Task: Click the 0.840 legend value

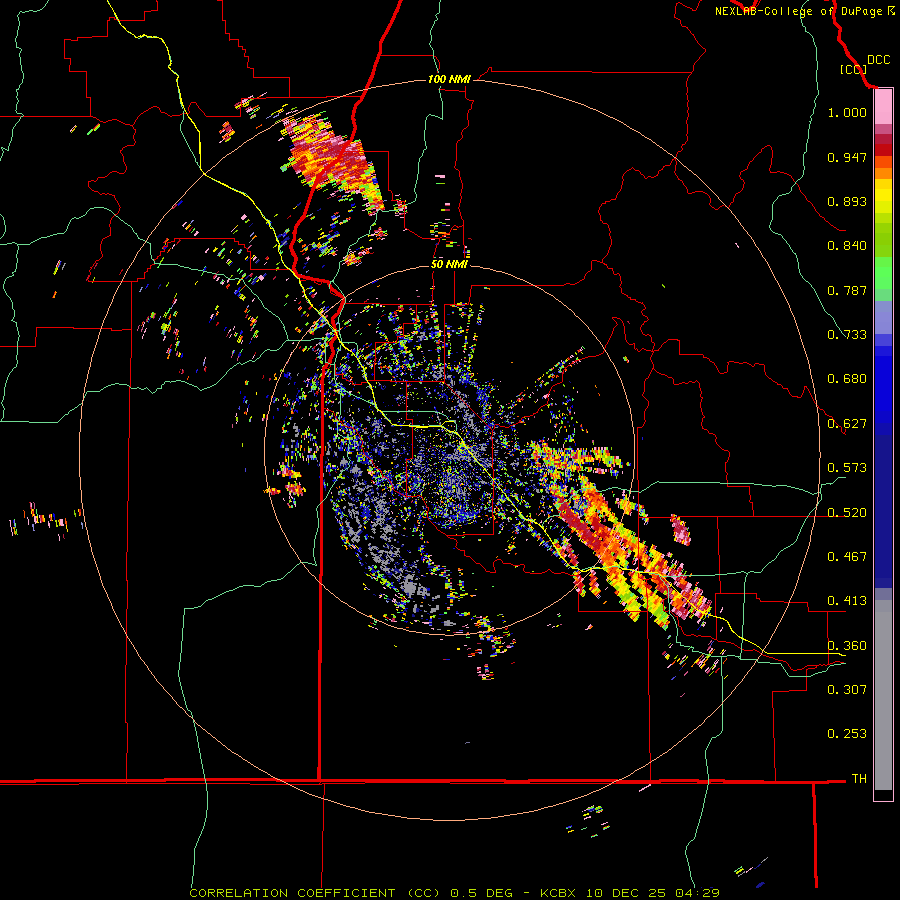Action: pyautogui.click(x=847, y=246)
